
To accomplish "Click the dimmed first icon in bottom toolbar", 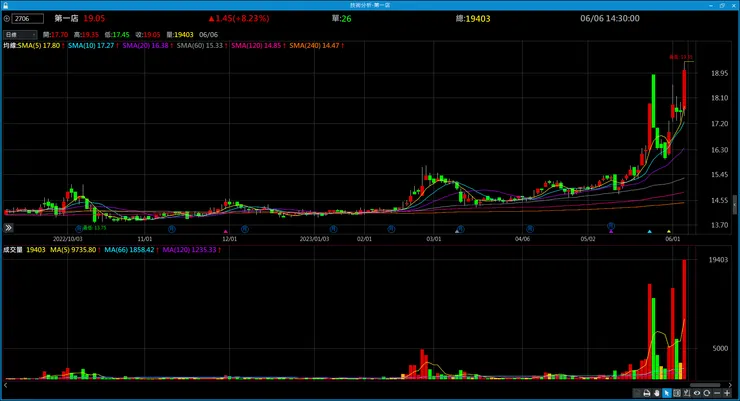I will point(637,393).
